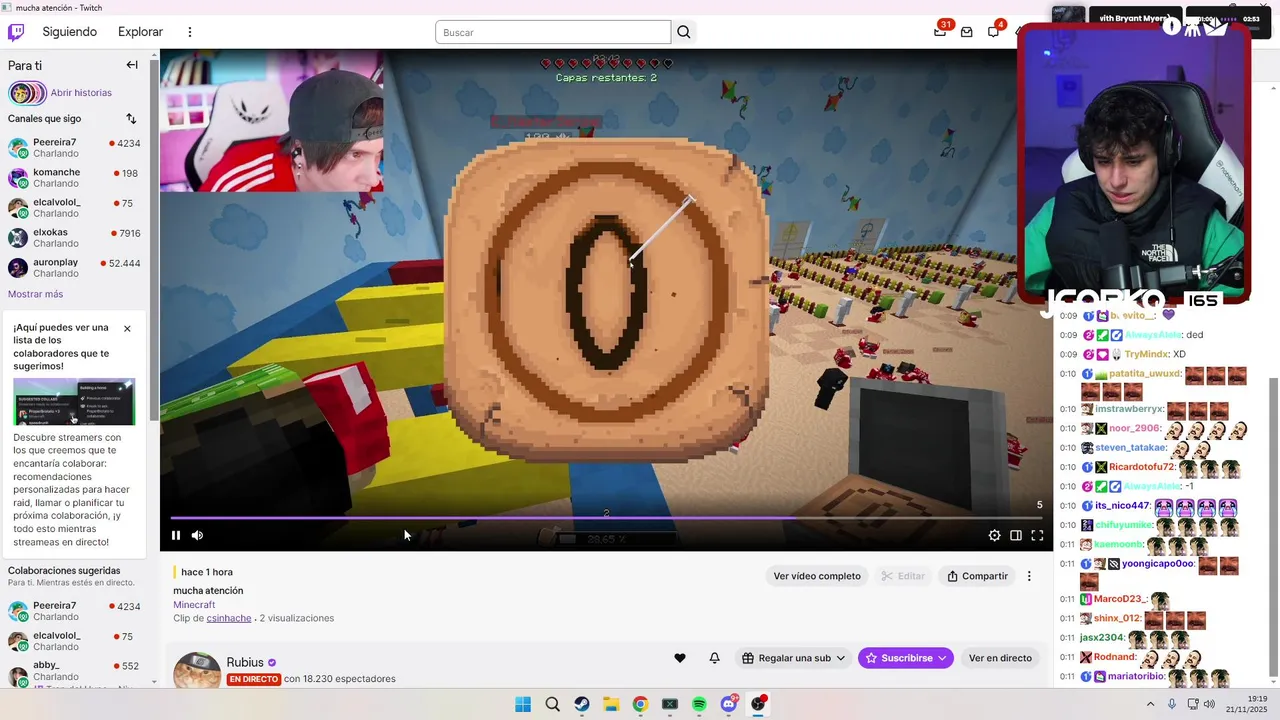Screen dimensions: 1280x720
Task: Enter fullscreen on the player
Action: point(1037,536)
